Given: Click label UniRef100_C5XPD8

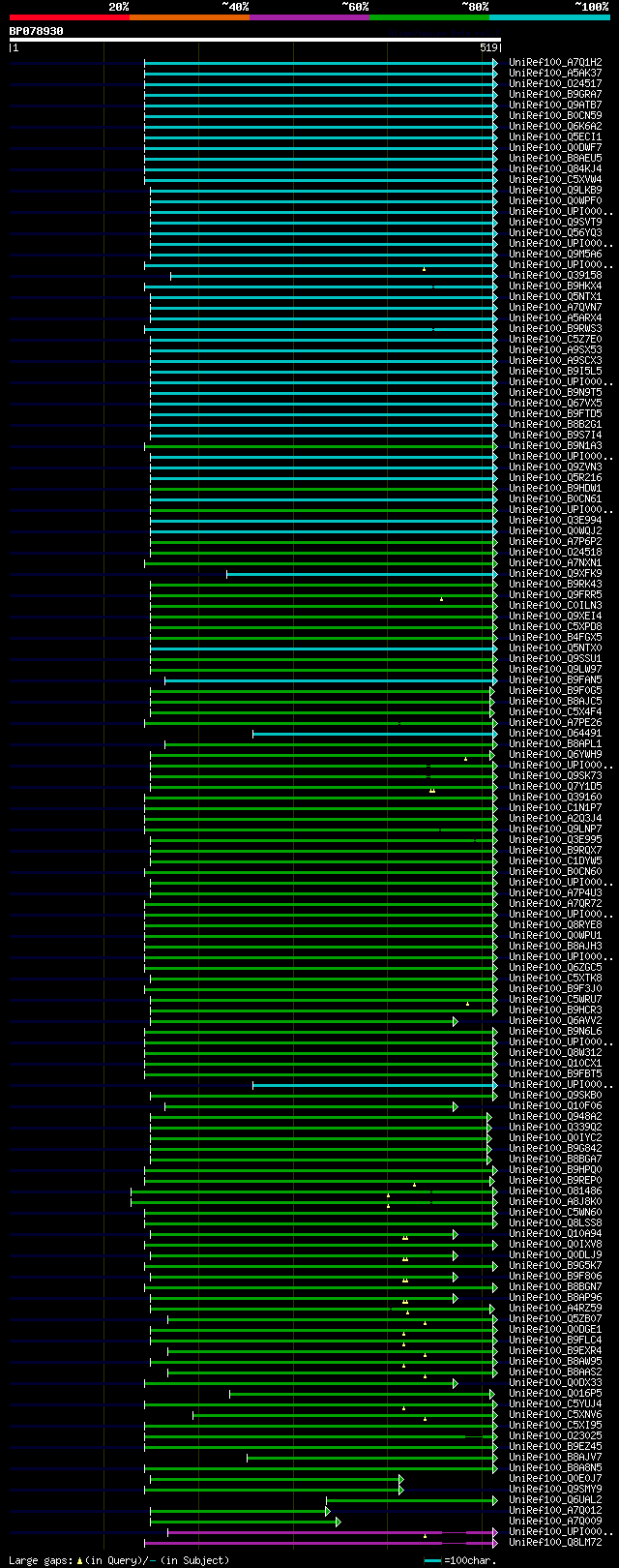Looking at the screenshot, I should (x=556, y=627).
